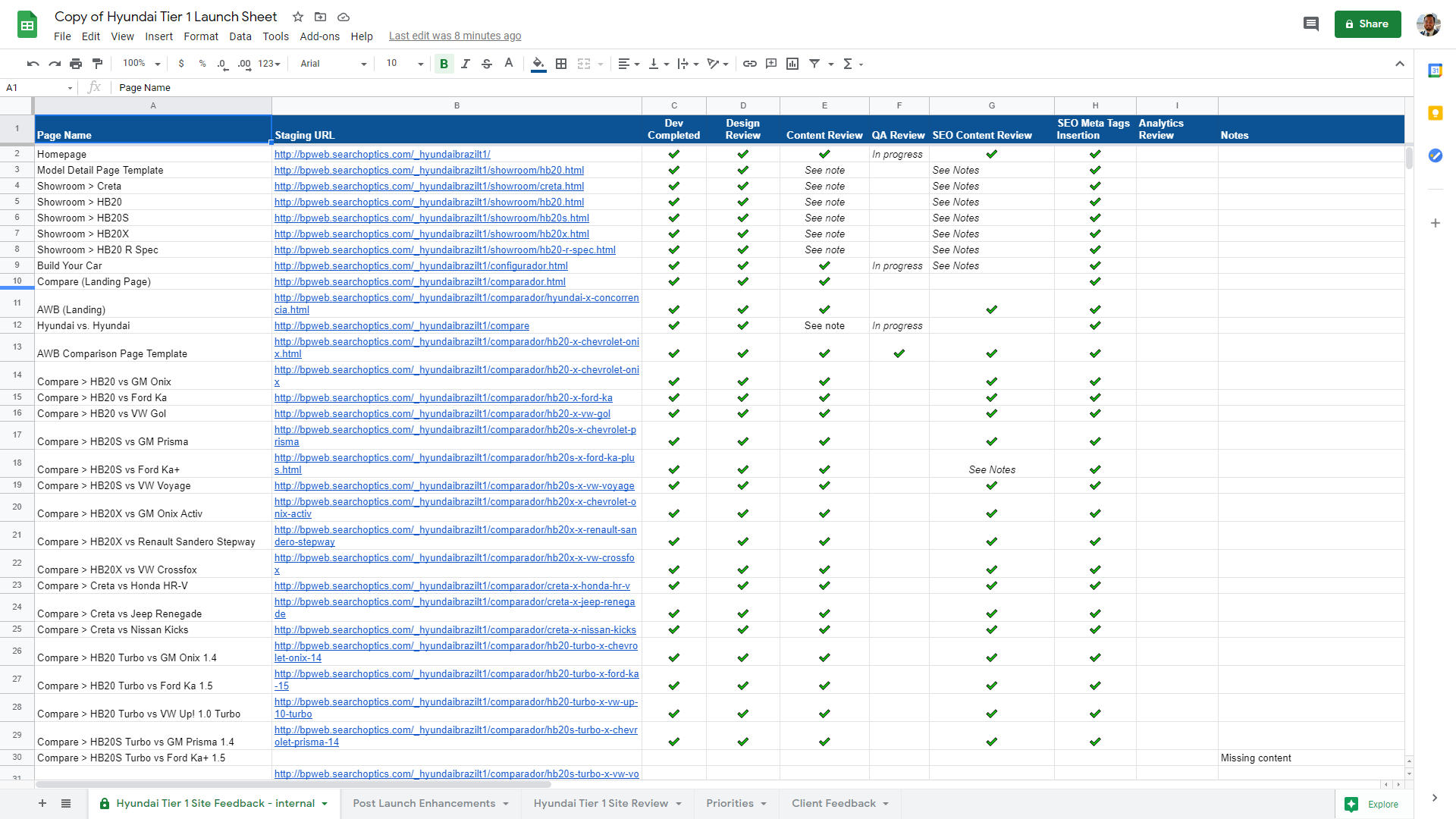Open horizontal align dropdown
This screenshot has width=1456, height=819.
point(629,64)
